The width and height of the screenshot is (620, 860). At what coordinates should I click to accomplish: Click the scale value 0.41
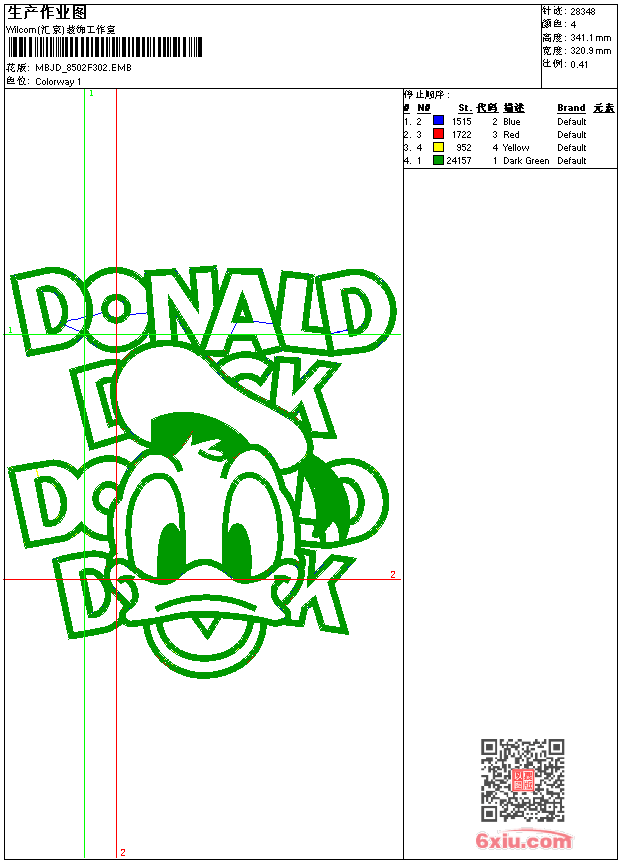(579, 65)
